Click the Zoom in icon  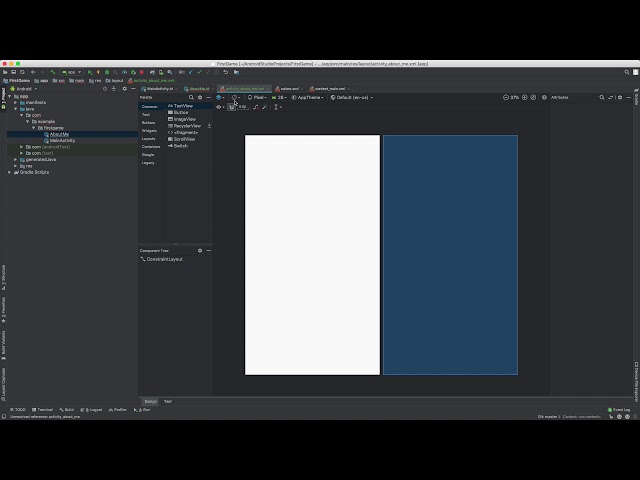(524, 98)
